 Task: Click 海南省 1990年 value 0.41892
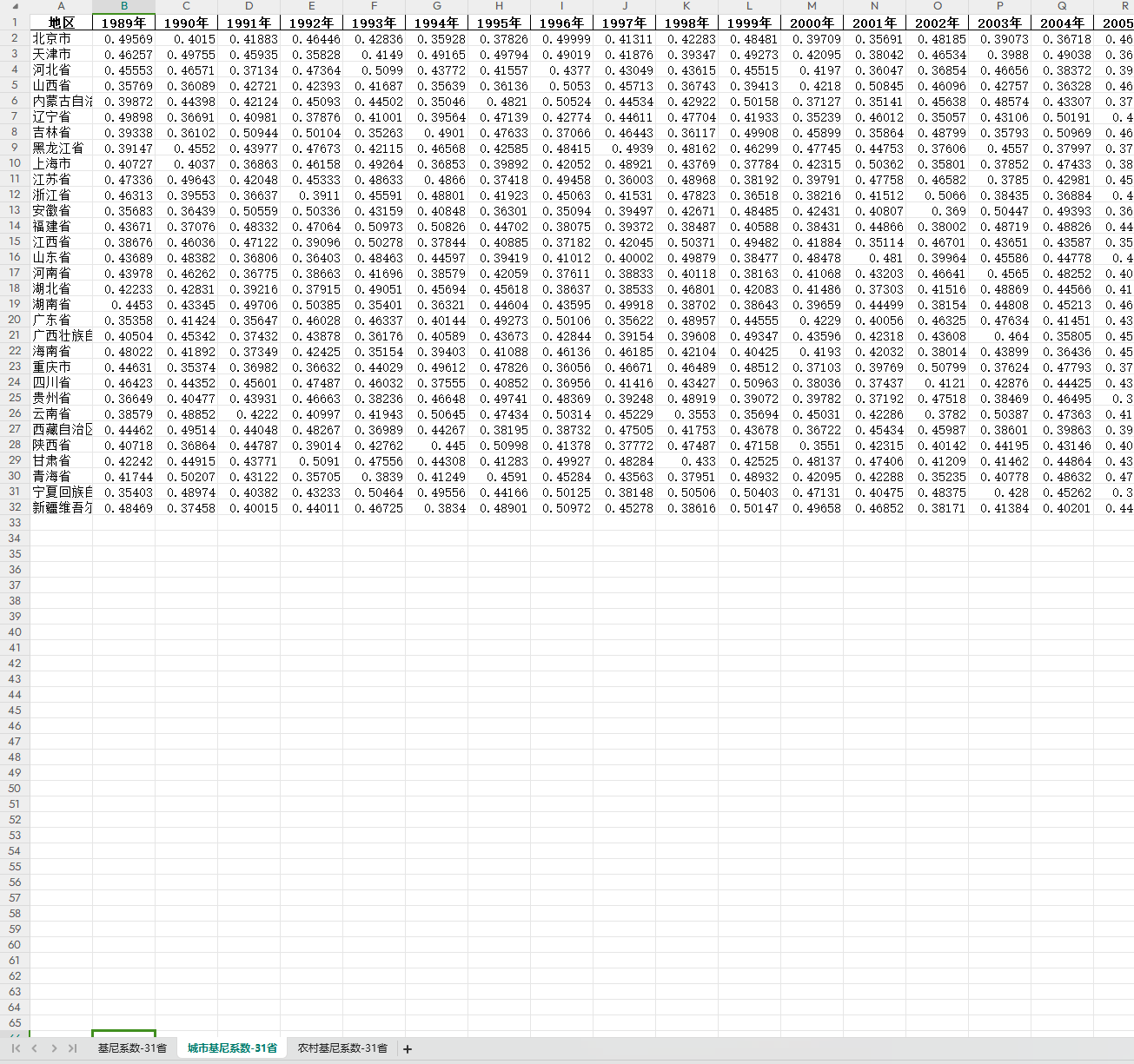pos(186,351)
